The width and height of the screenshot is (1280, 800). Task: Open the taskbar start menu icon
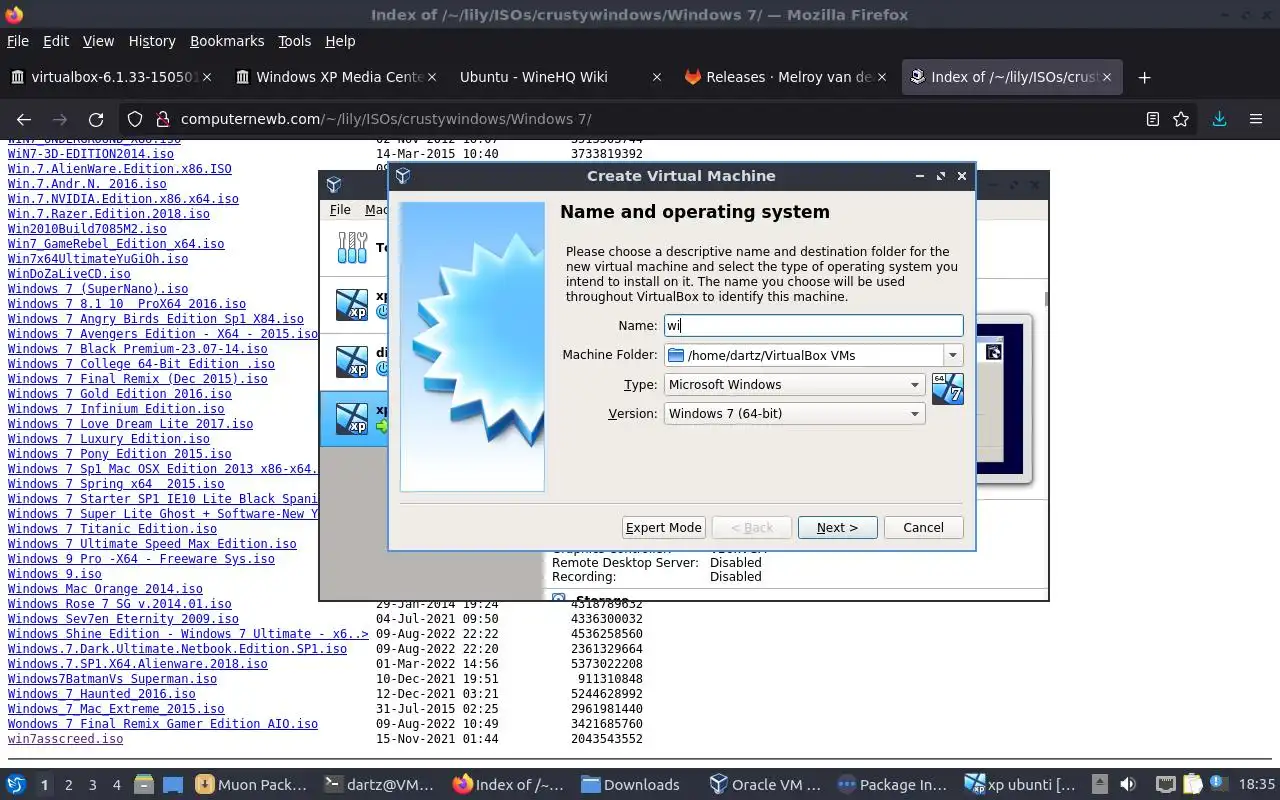[x=15, y=785]
